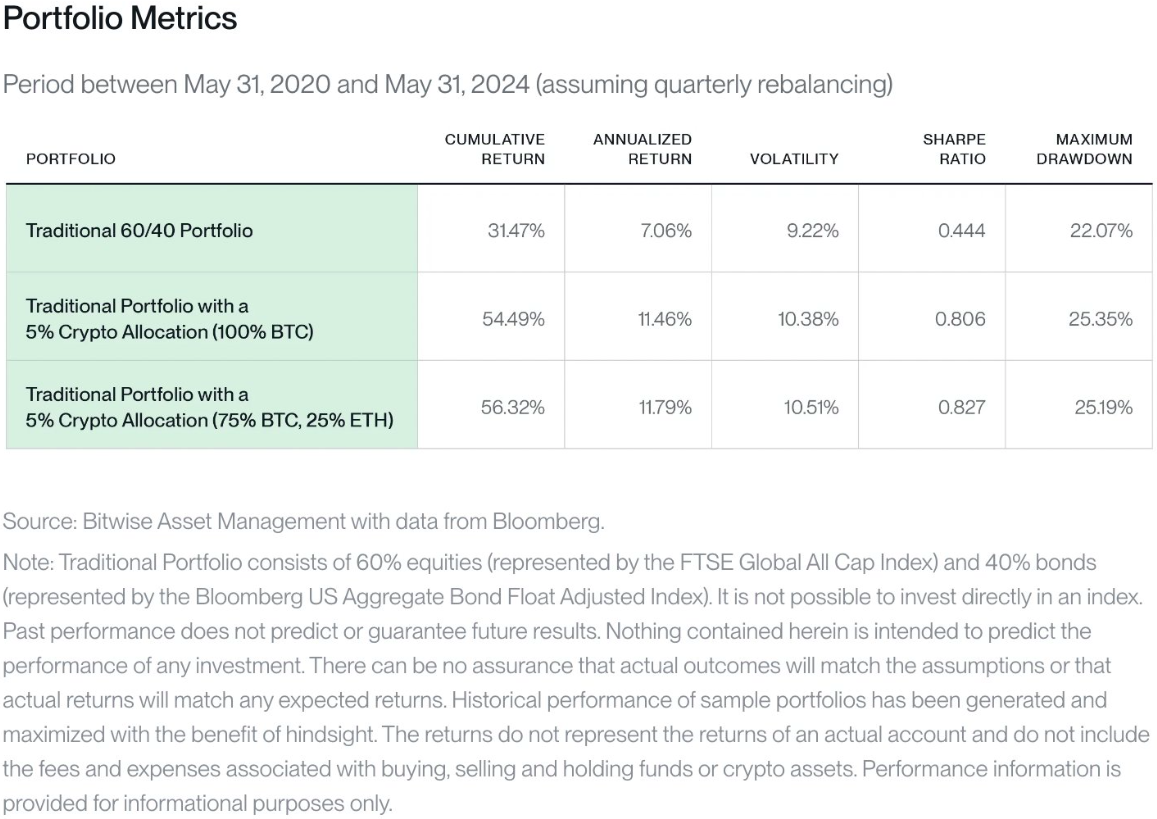Click the 11.46% annualized return cell

click(665, 319)
